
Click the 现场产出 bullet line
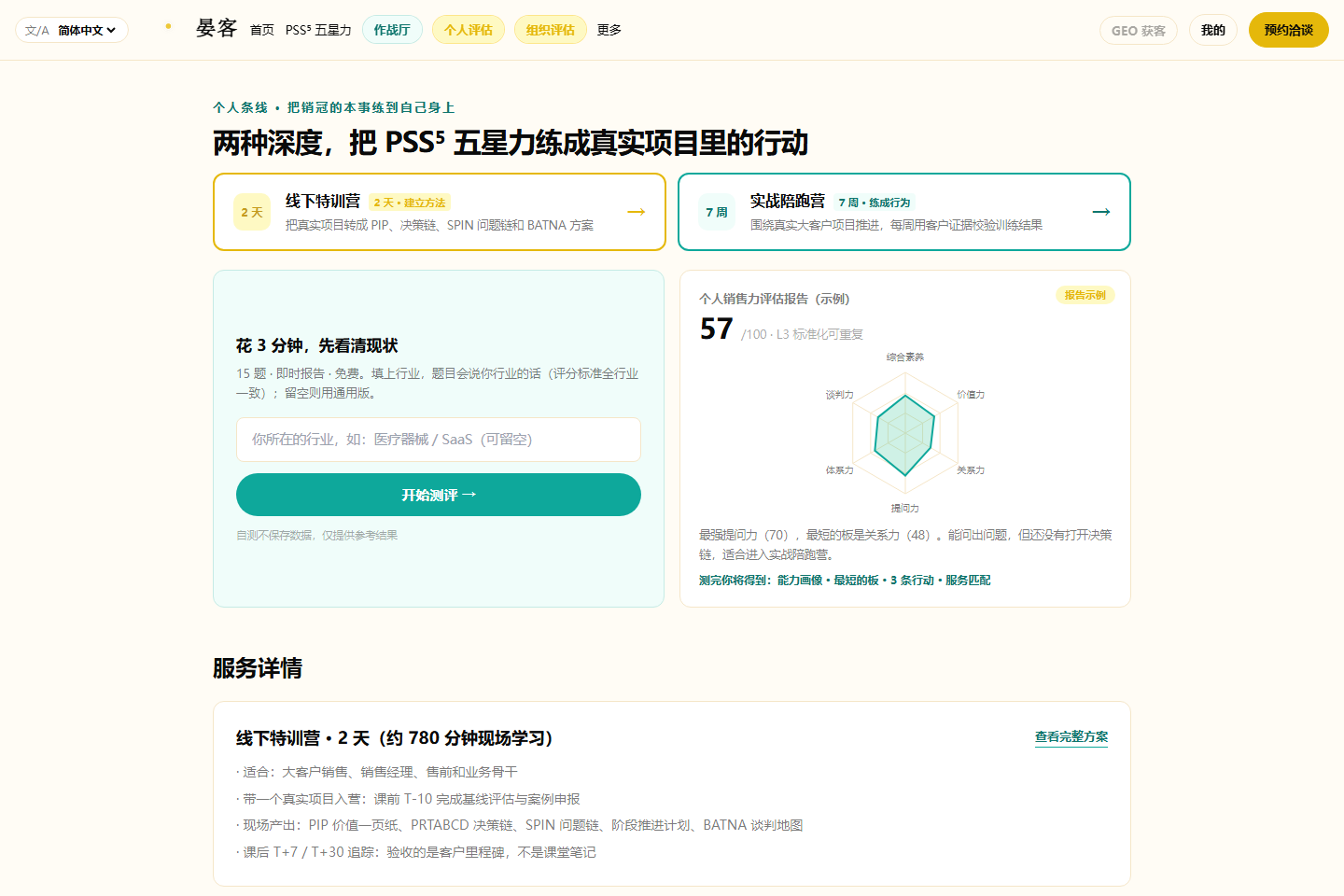coord(520,825)
